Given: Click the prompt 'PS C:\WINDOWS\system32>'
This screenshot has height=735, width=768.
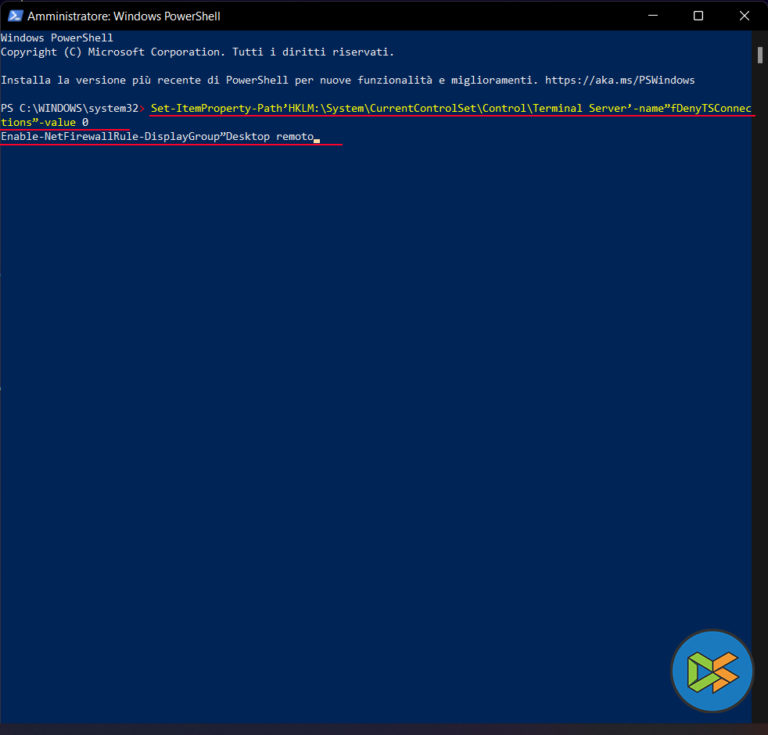Looking at the screenshot, I should coord(72,108).
